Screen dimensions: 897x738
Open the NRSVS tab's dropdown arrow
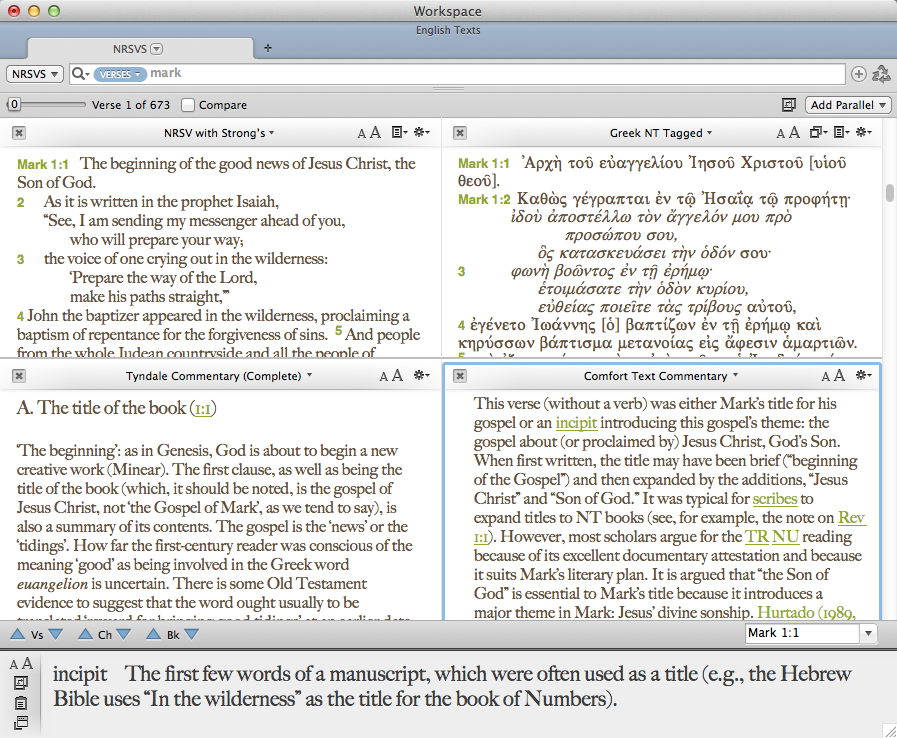(x=157, y=49)
